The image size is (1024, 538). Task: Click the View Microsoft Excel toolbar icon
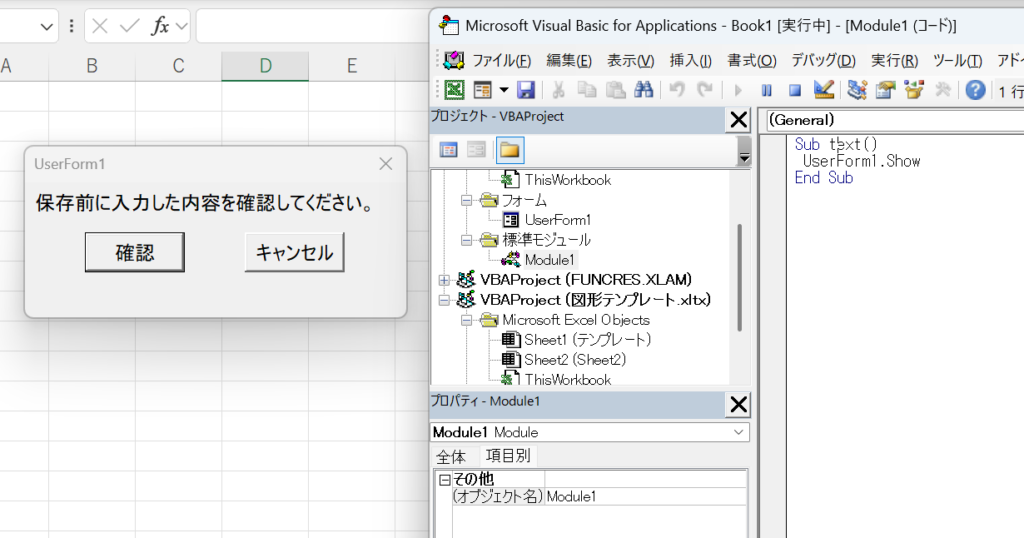click(x=455, y=89)
